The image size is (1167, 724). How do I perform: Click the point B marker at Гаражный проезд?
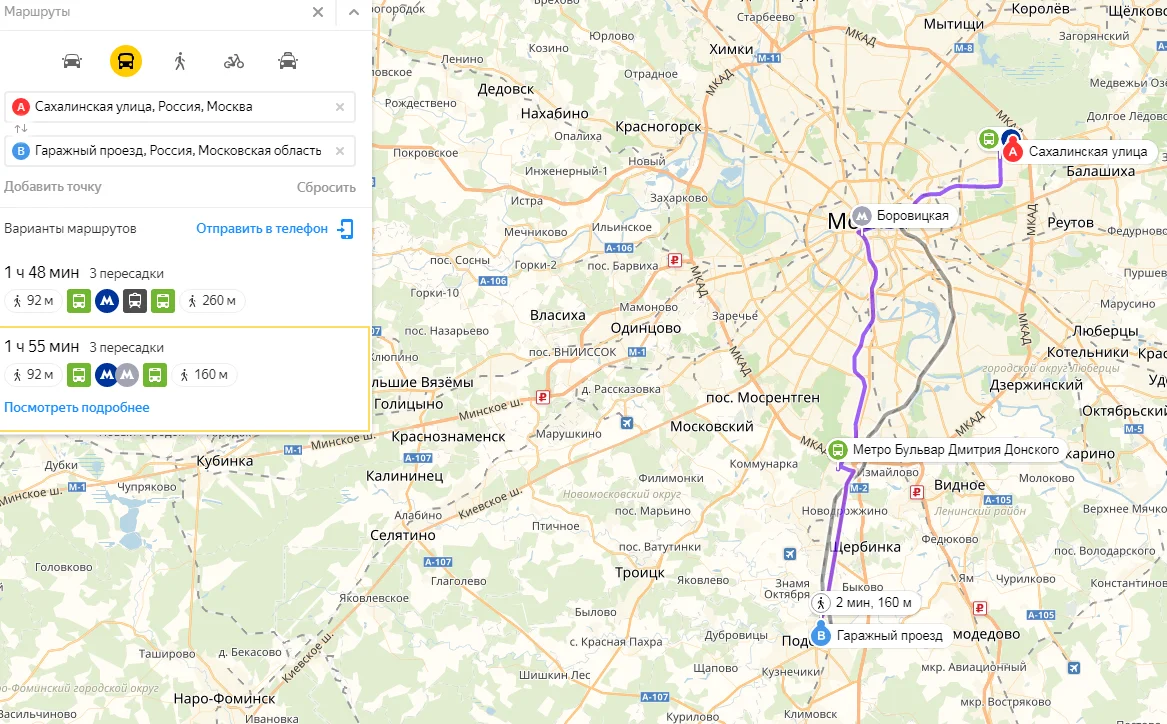tap(822, 633)
